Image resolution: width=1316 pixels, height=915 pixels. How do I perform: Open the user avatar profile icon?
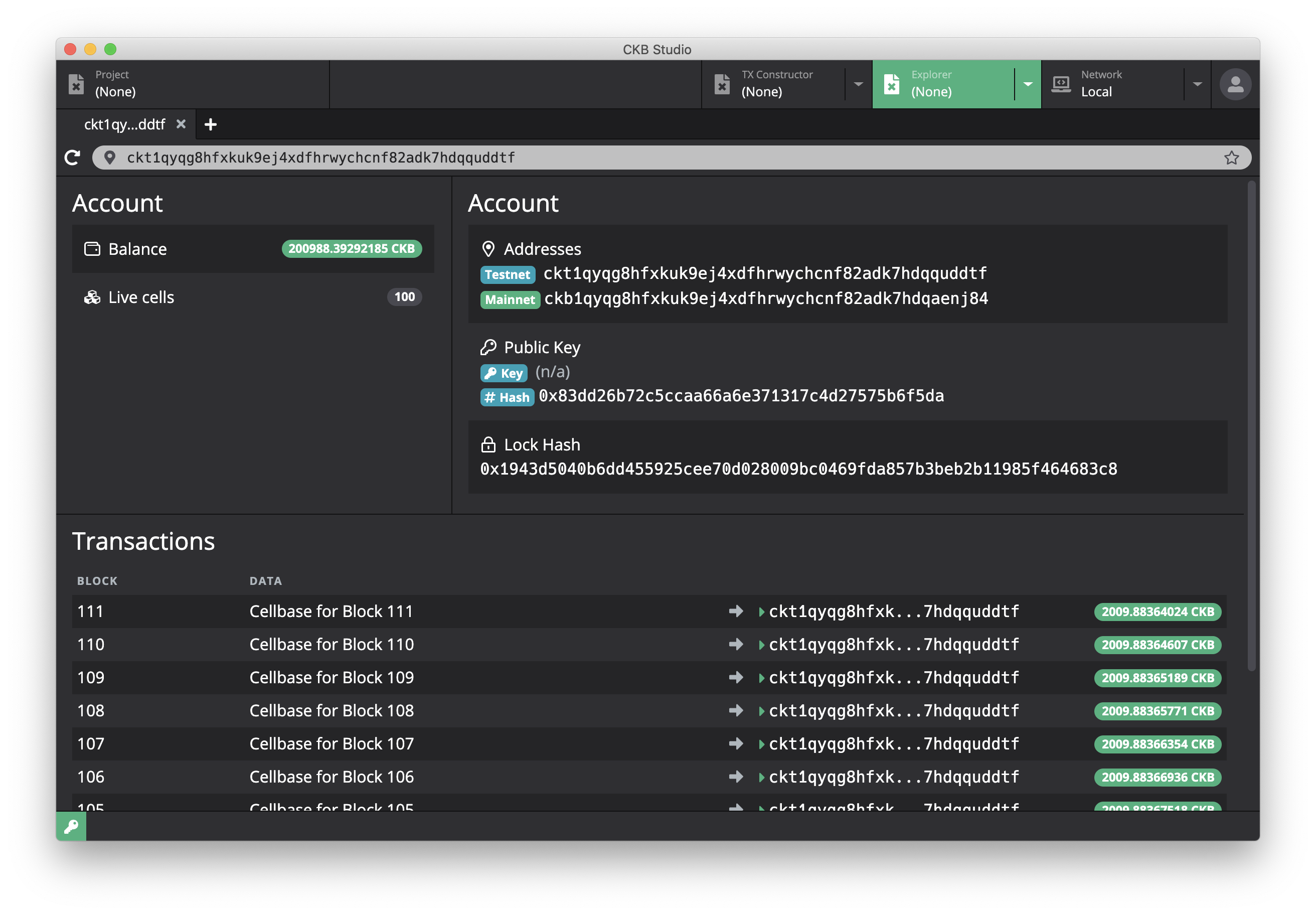click(1235, 84)
